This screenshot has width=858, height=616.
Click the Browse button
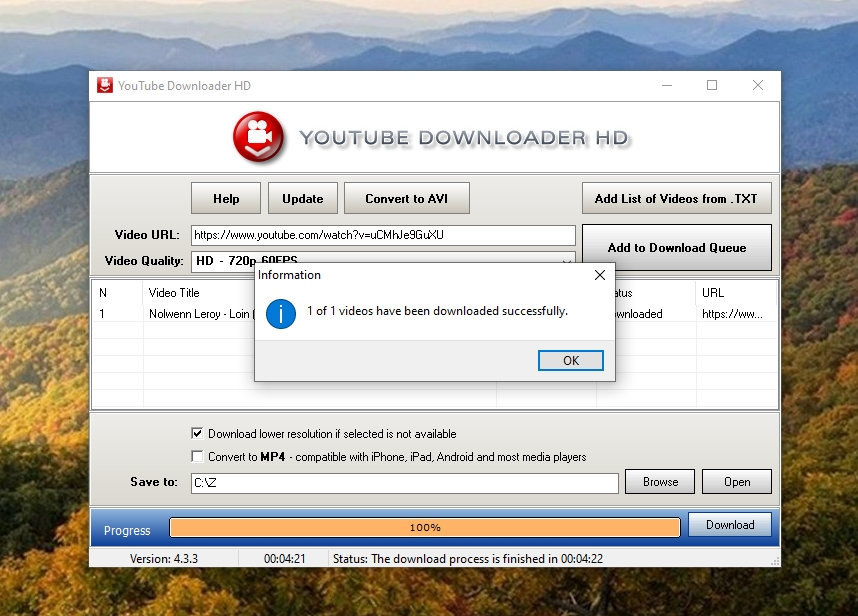pyautogui.click(x=660, y=482)
